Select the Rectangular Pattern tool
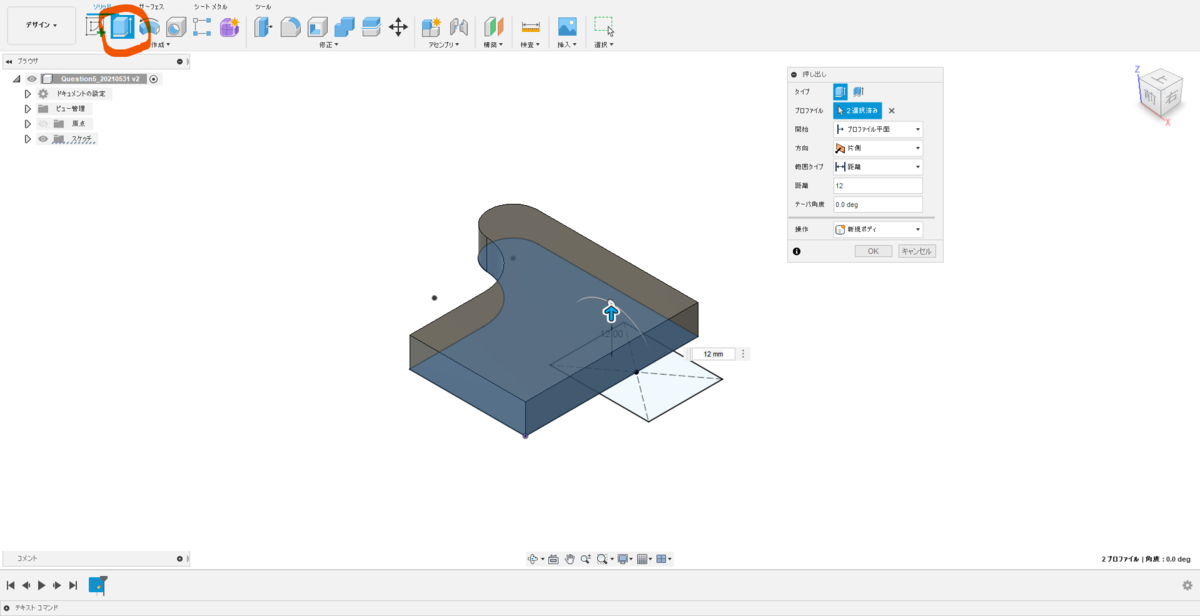Screen dimensions: 1200x616 [x=202, y=27]
